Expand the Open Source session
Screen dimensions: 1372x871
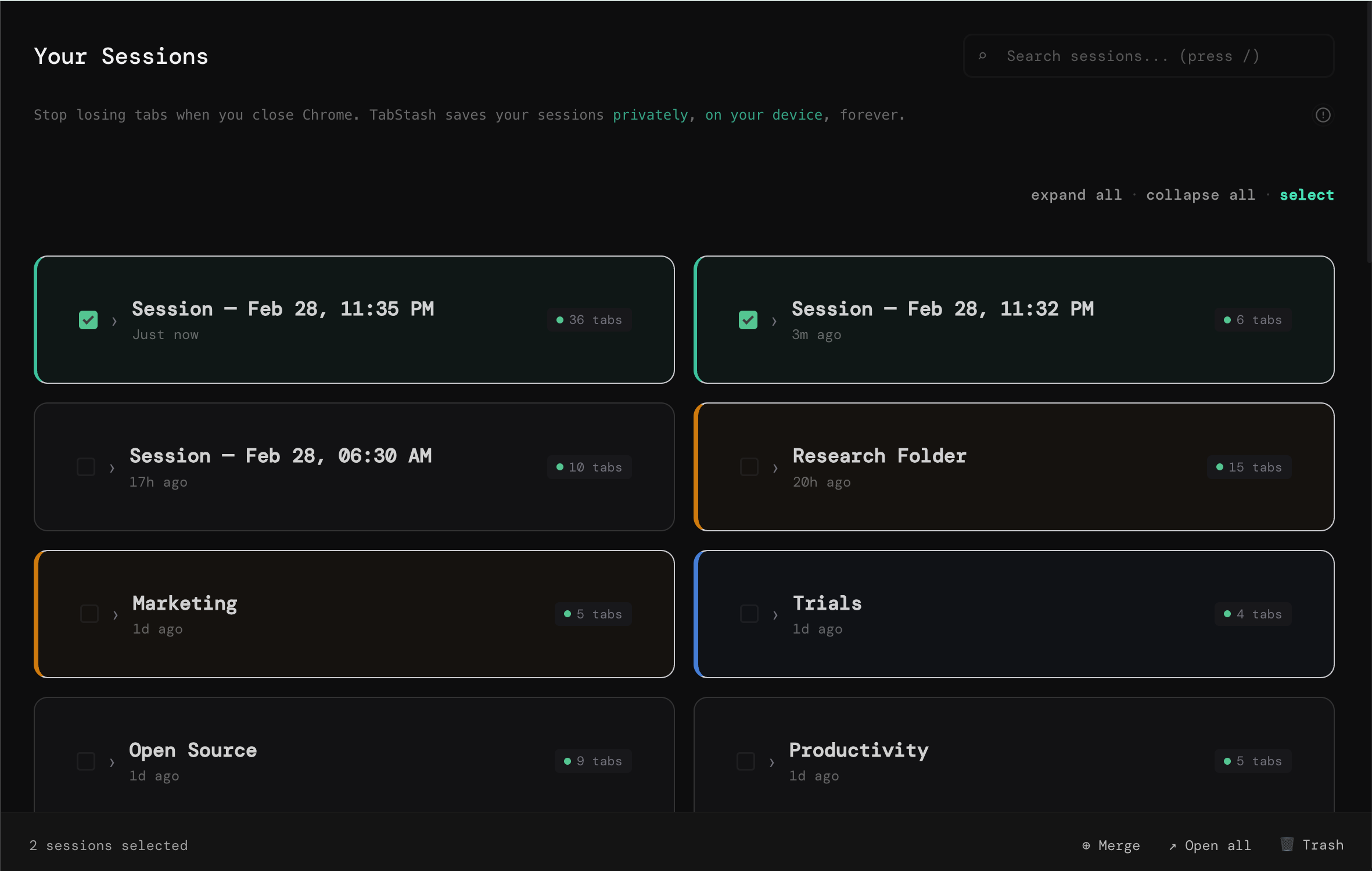click(112, 761)
